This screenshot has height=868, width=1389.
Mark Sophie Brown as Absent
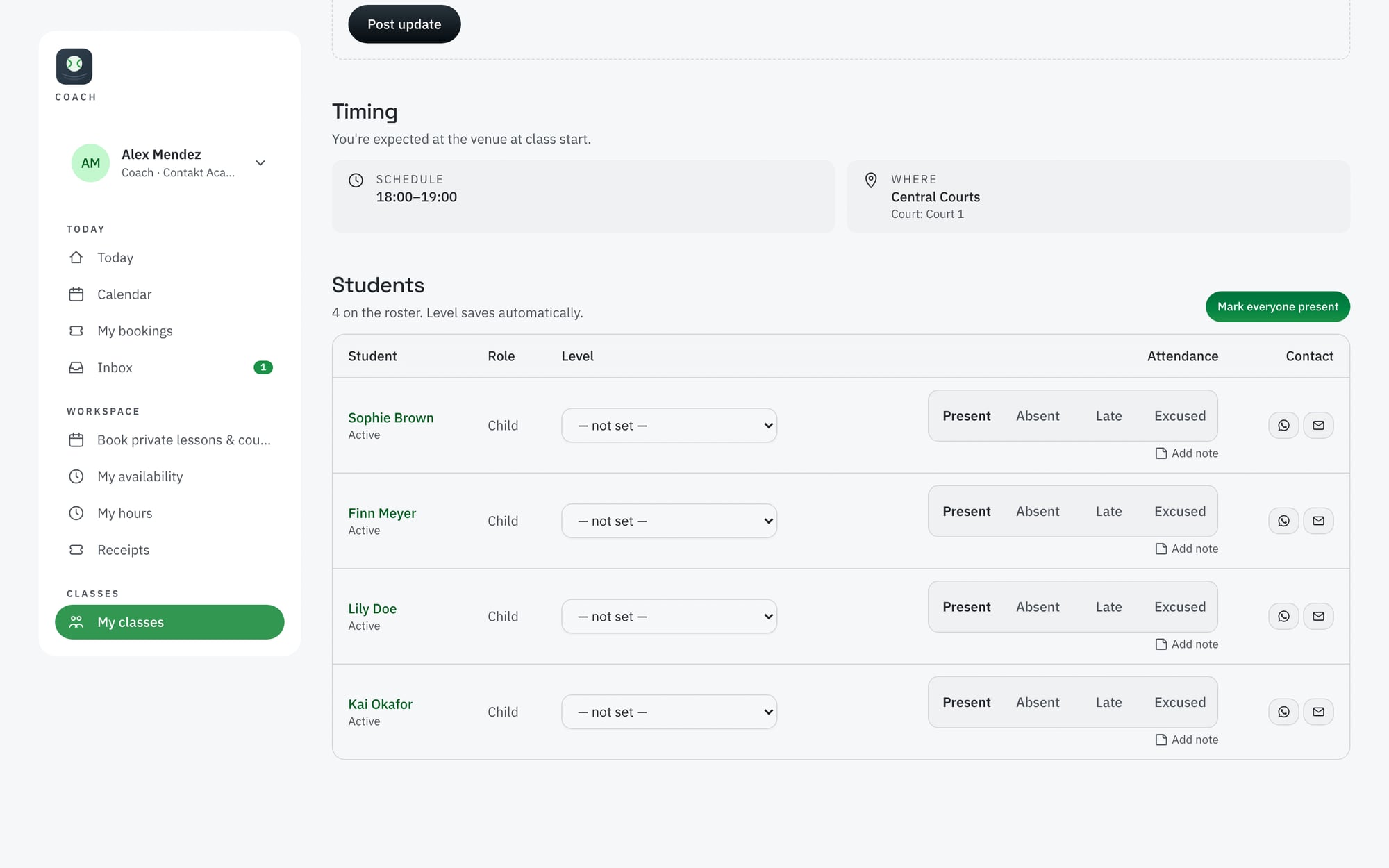click(x=1038, y=416)
